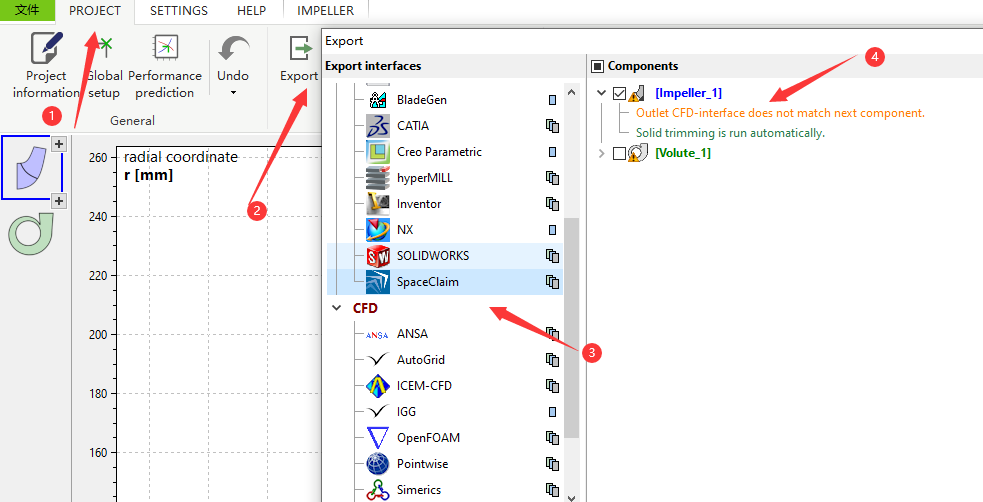This screenshot has width=983, height=502.
Task: Expand the Volute_1 tree node
Action: click(x=601, y=153)
